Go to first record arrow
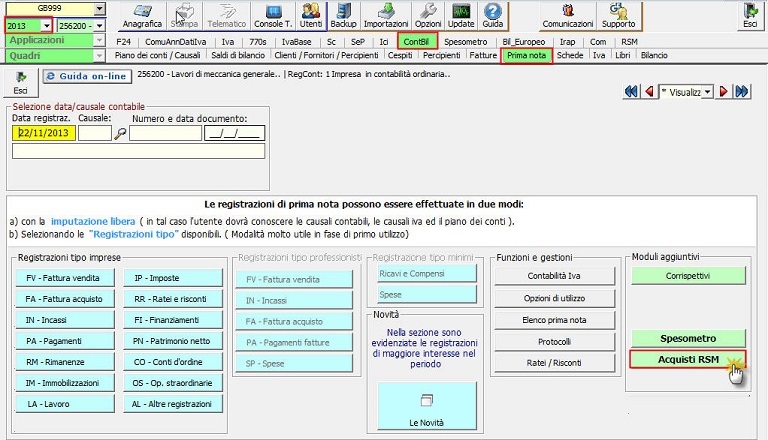 point(631,92)
